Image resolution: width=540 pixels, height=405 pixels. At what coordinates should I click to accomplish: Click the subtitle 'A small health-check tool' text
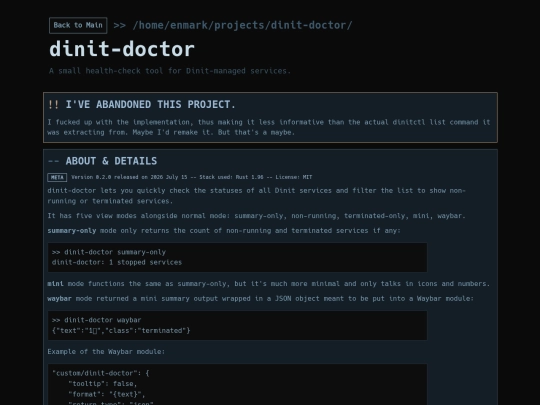170,71
